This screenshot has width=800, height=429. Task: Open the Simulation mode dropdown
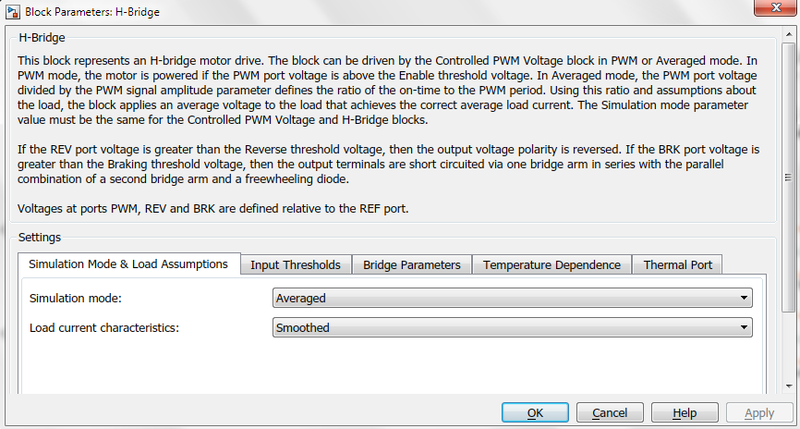[512, 298]
